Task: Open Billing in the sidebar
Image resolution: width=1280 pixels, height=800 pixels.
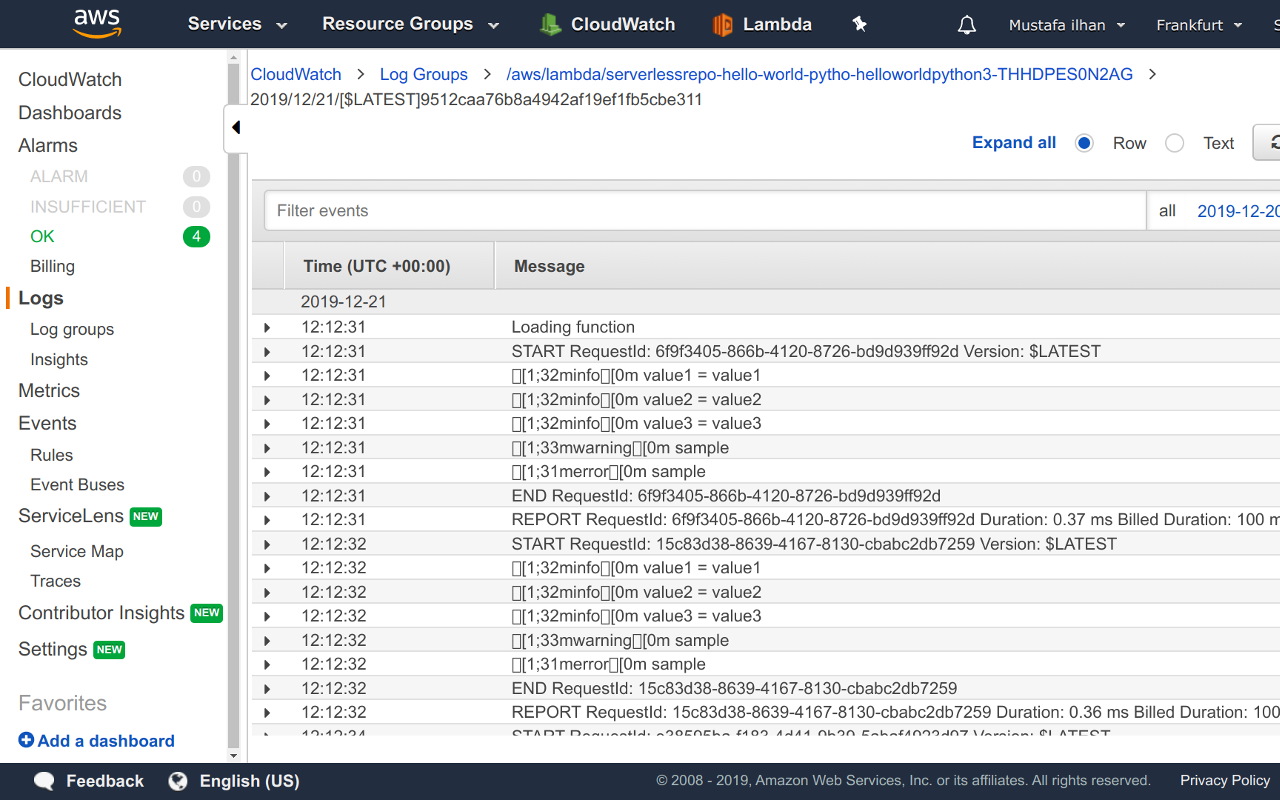Action: coord(52,267)
